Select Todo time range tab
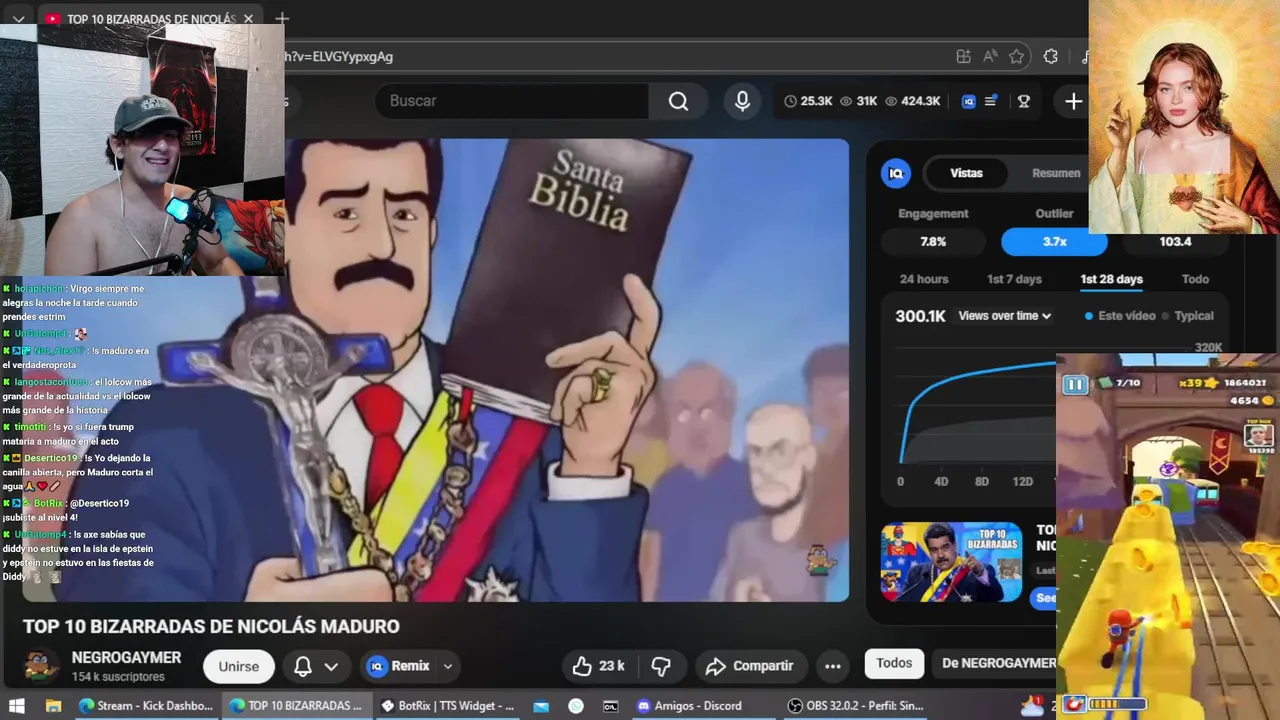 tap(1195, 279)
